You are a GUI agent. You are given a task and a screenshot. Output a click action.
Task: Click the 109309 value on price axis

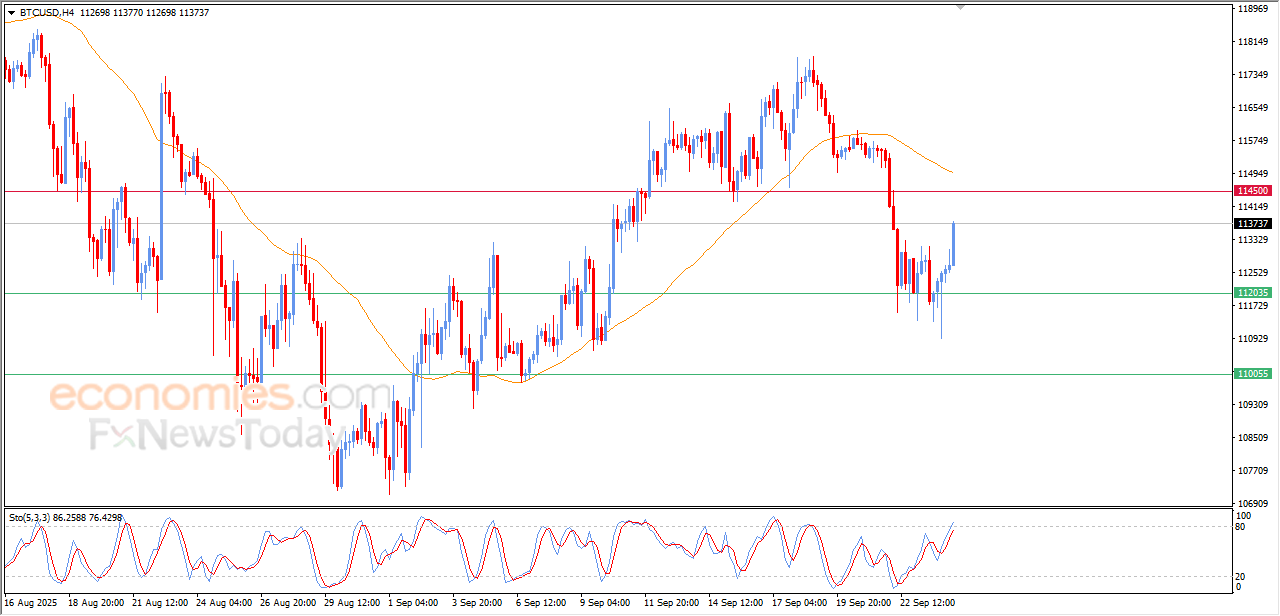(x=1253, y=405)
